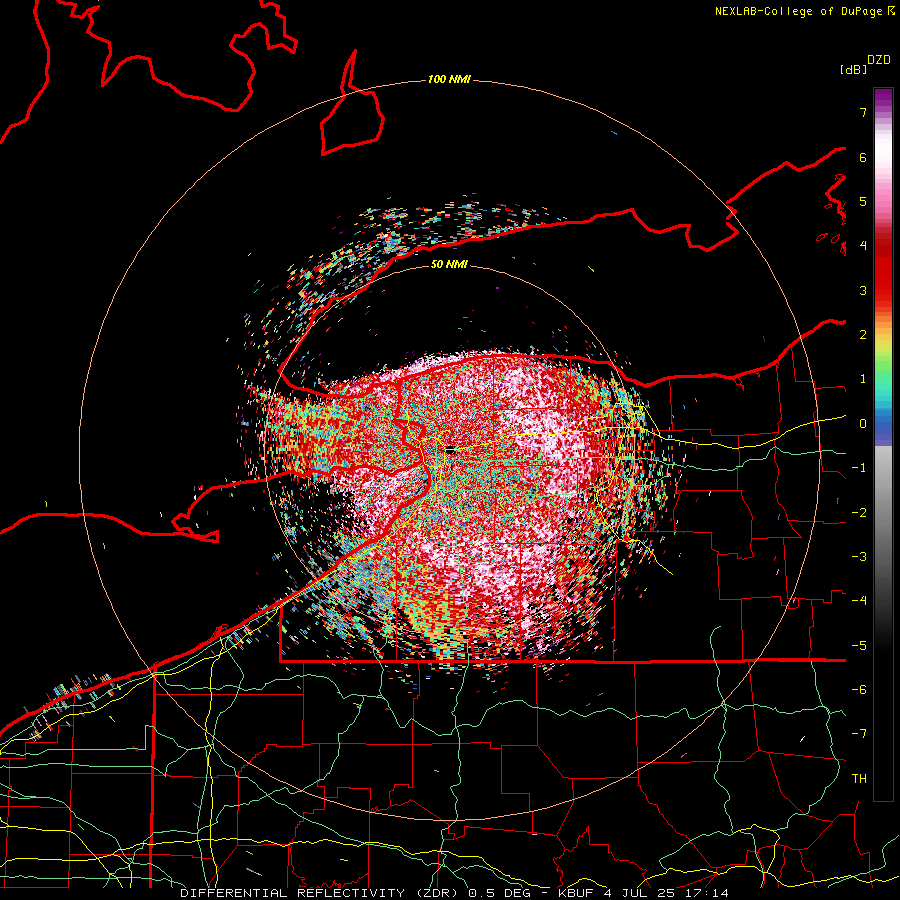Click the -1 value on color scale
The image size is (900, 900).
(x=859, y=468)
